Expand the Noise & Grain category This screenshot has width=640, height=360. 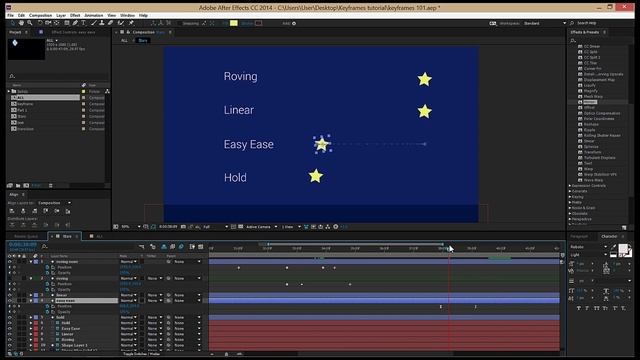click(x=570, y=208)
